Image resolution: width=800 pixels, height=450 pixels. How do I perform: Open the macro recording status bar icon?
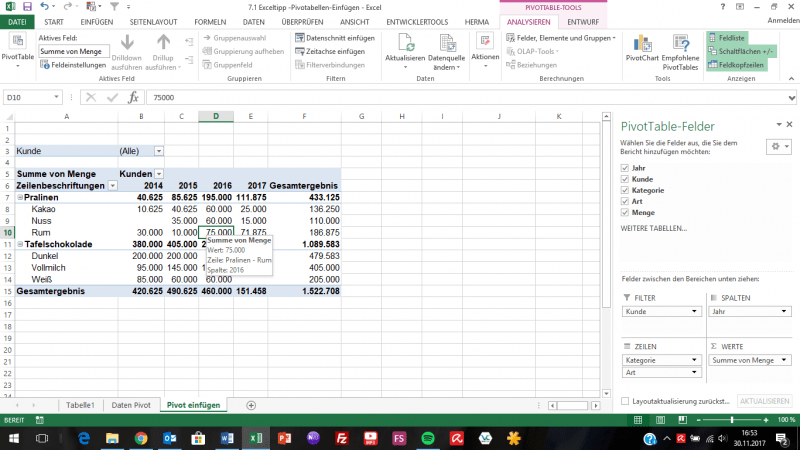coord(39,420)
